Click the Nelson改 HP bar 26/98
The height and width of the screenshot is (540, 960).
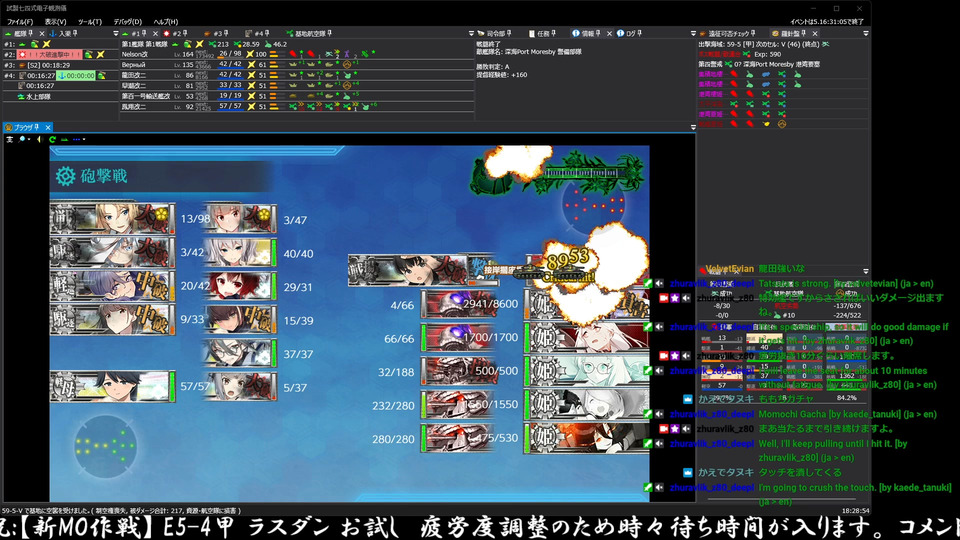pos(230,54)
